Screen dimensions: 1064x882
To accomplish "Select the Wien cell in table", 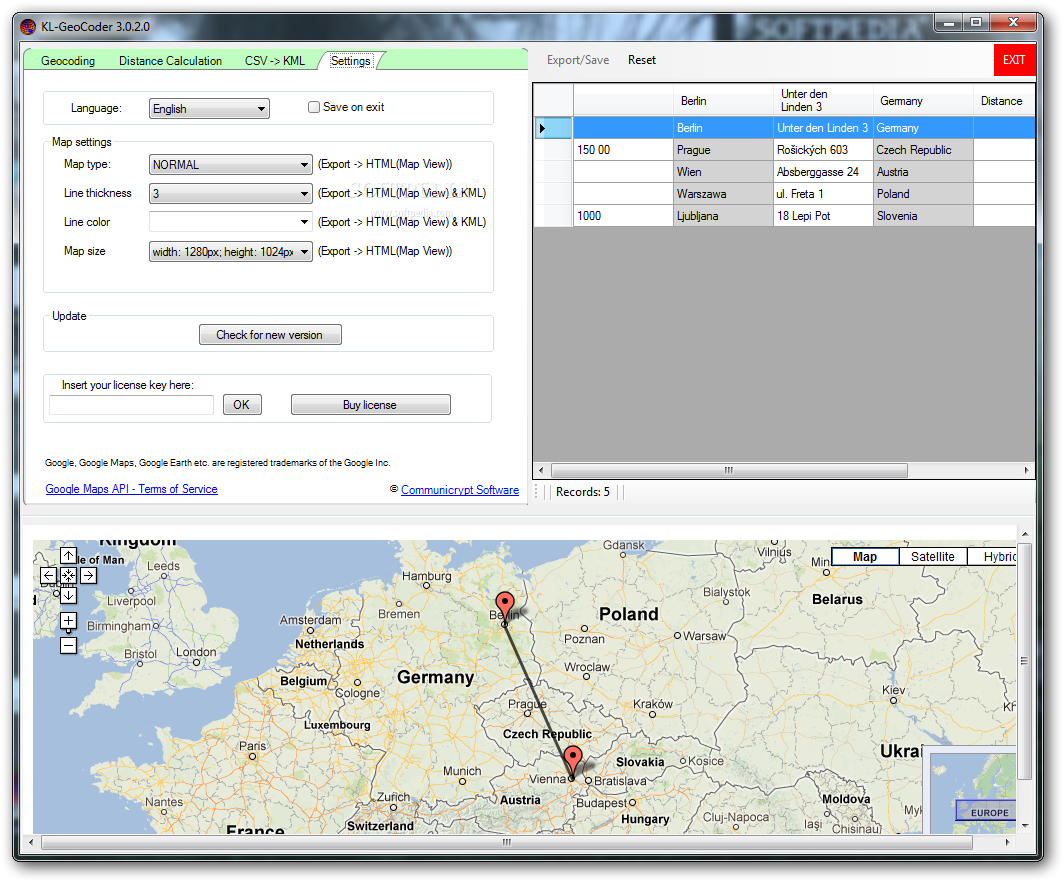I will tap(723, 172).
